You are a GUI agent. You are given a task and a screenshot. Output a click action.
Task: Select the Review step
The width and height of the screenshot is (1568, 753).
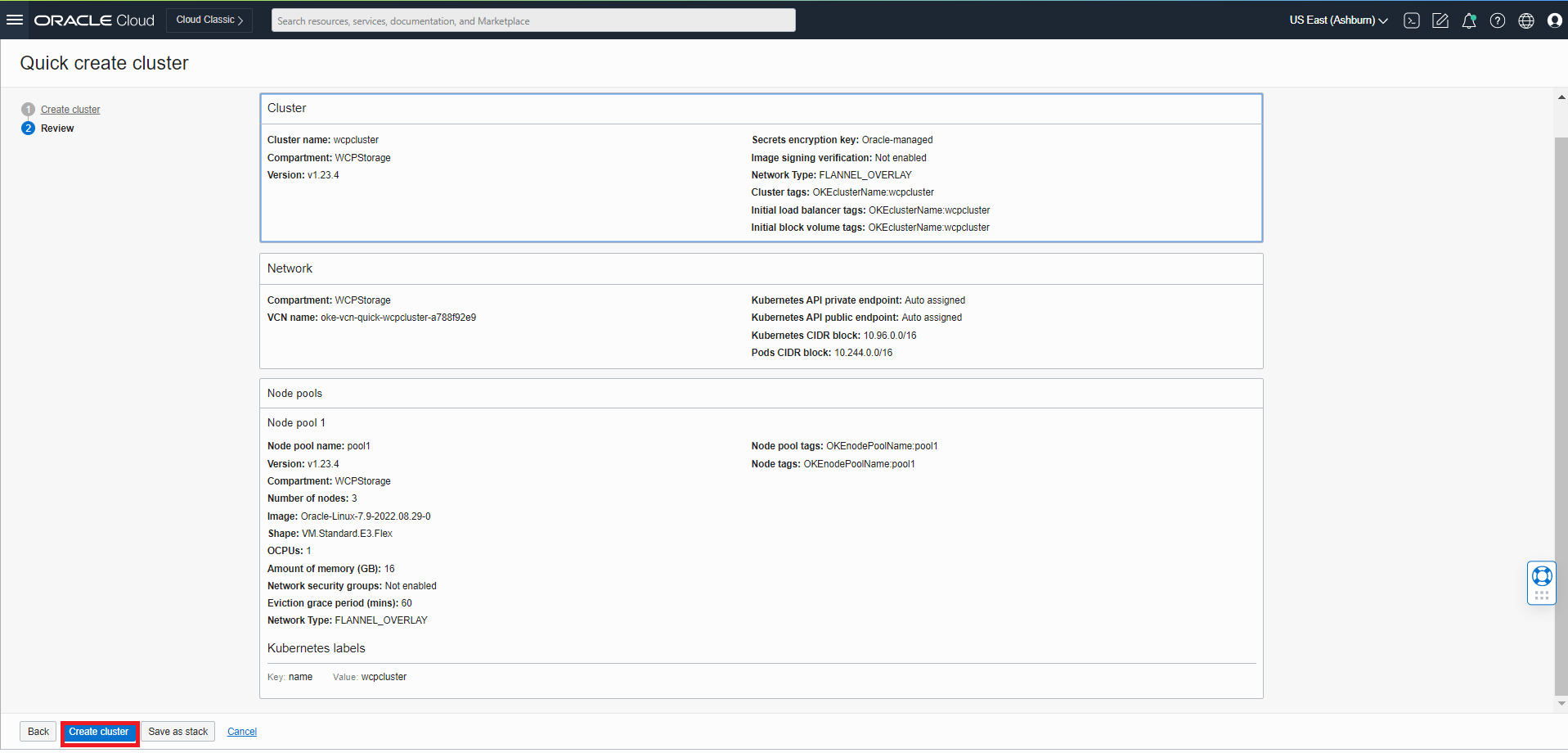57,129
